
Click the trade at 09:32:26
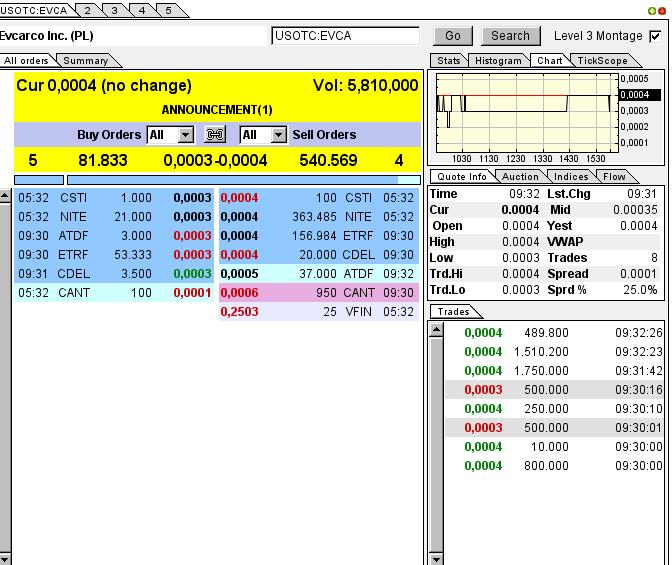point(554,333)
